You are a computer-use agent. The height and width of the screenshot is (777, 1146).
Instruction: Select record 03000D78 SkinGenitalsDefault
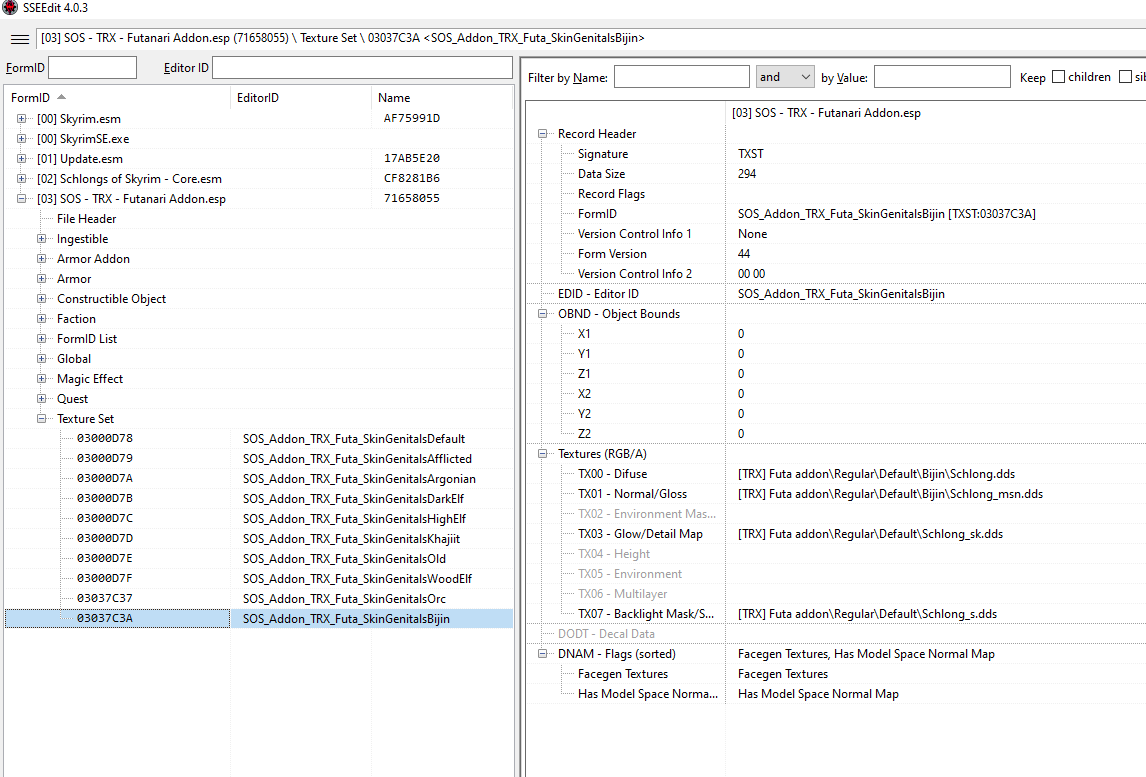[x=259, y=439]
